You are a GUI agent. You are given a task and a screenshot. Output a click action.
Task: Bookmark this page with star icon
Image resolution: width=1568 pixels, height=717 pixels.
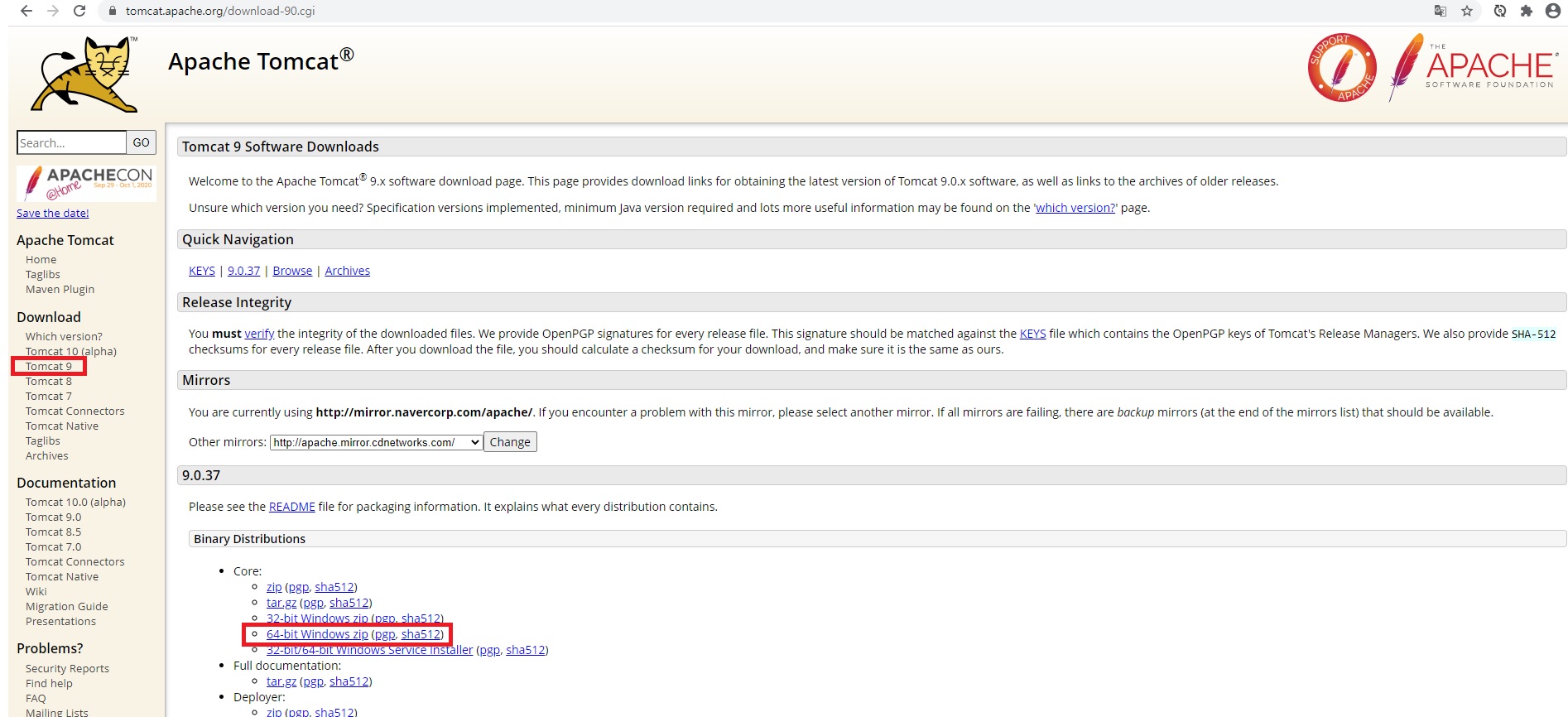1467,11
